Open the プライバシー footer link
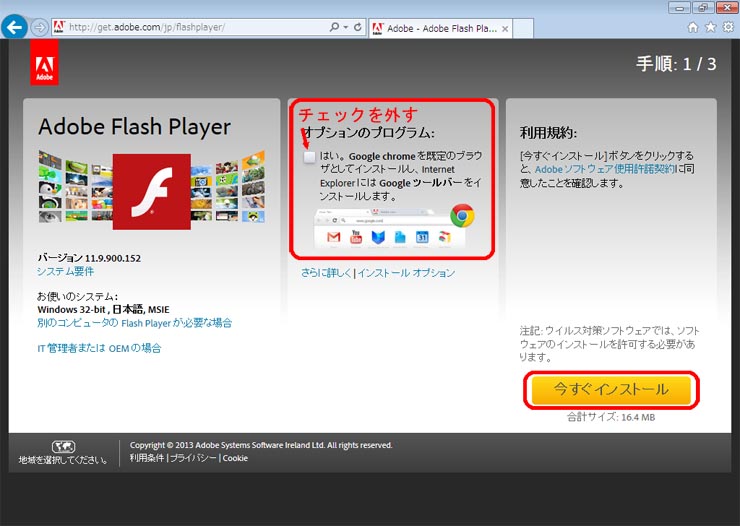The width and height of the screenshot is (740, 526). point(193,458)
